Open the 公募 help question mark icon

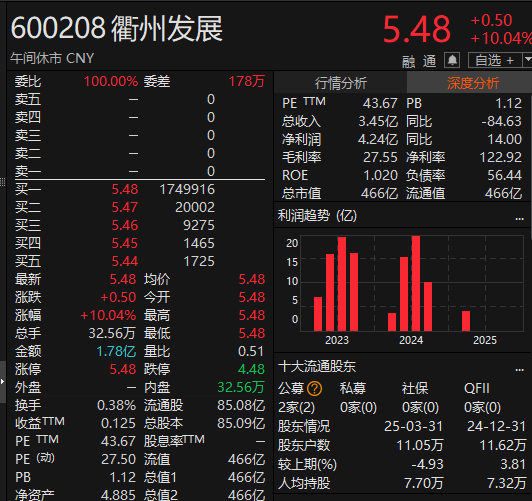(314, 388)
